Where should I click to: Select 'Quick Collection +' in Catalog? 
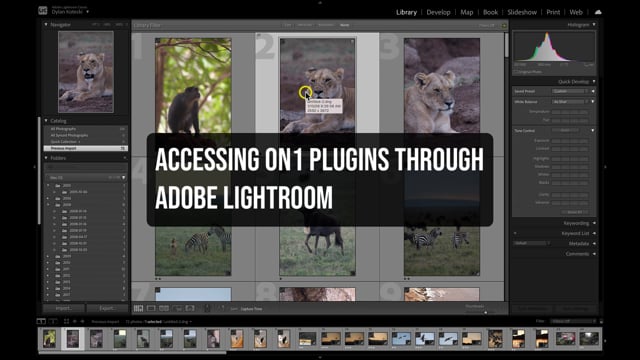coord(85,142)
